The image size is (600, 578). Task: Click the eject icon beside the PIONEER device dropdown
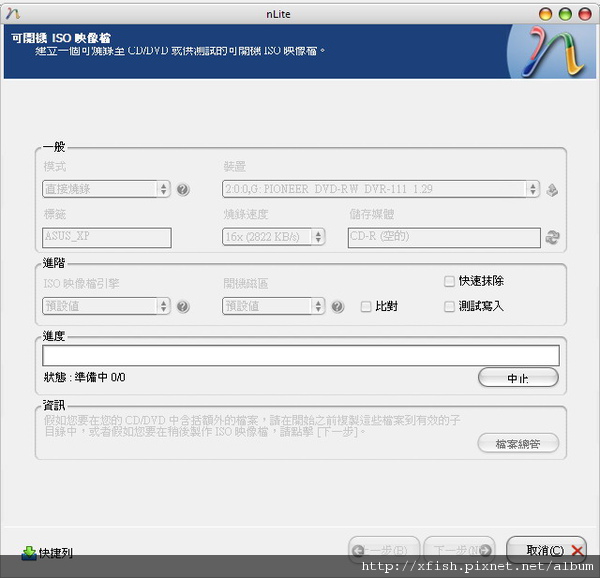tap(552, 190)
